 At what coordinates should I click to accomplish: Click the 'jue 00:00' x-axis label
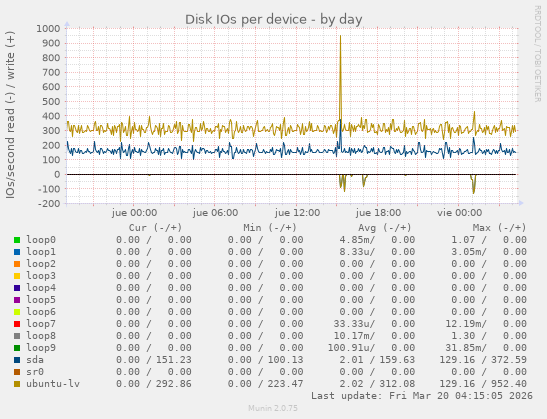tap(134, 213)
